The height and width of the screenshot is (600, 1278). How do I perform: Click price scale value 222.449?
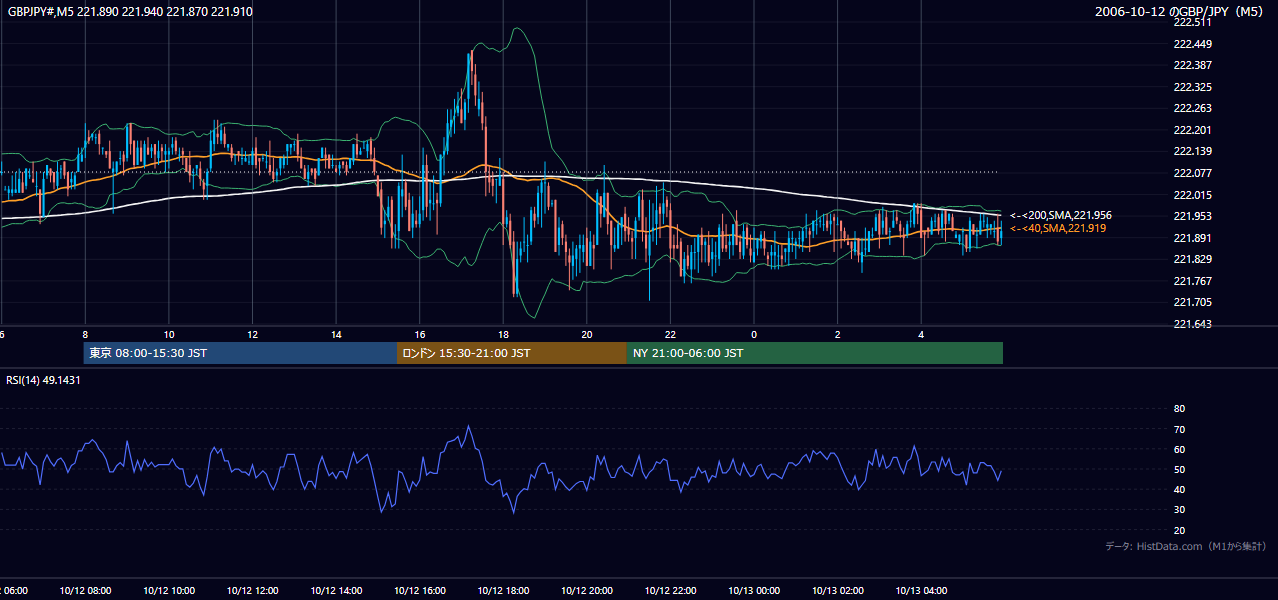(1193, 44)
